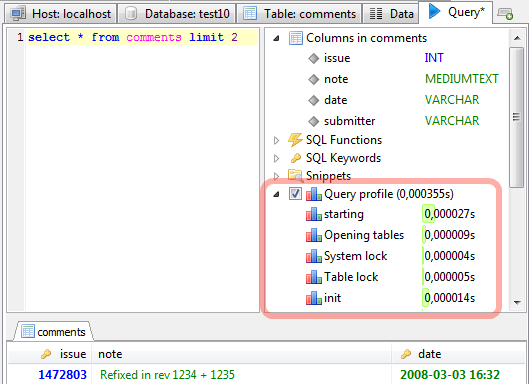Click into the SQL query editor line
The height and width of the screenshot is (384, 529).
point(143,37)
